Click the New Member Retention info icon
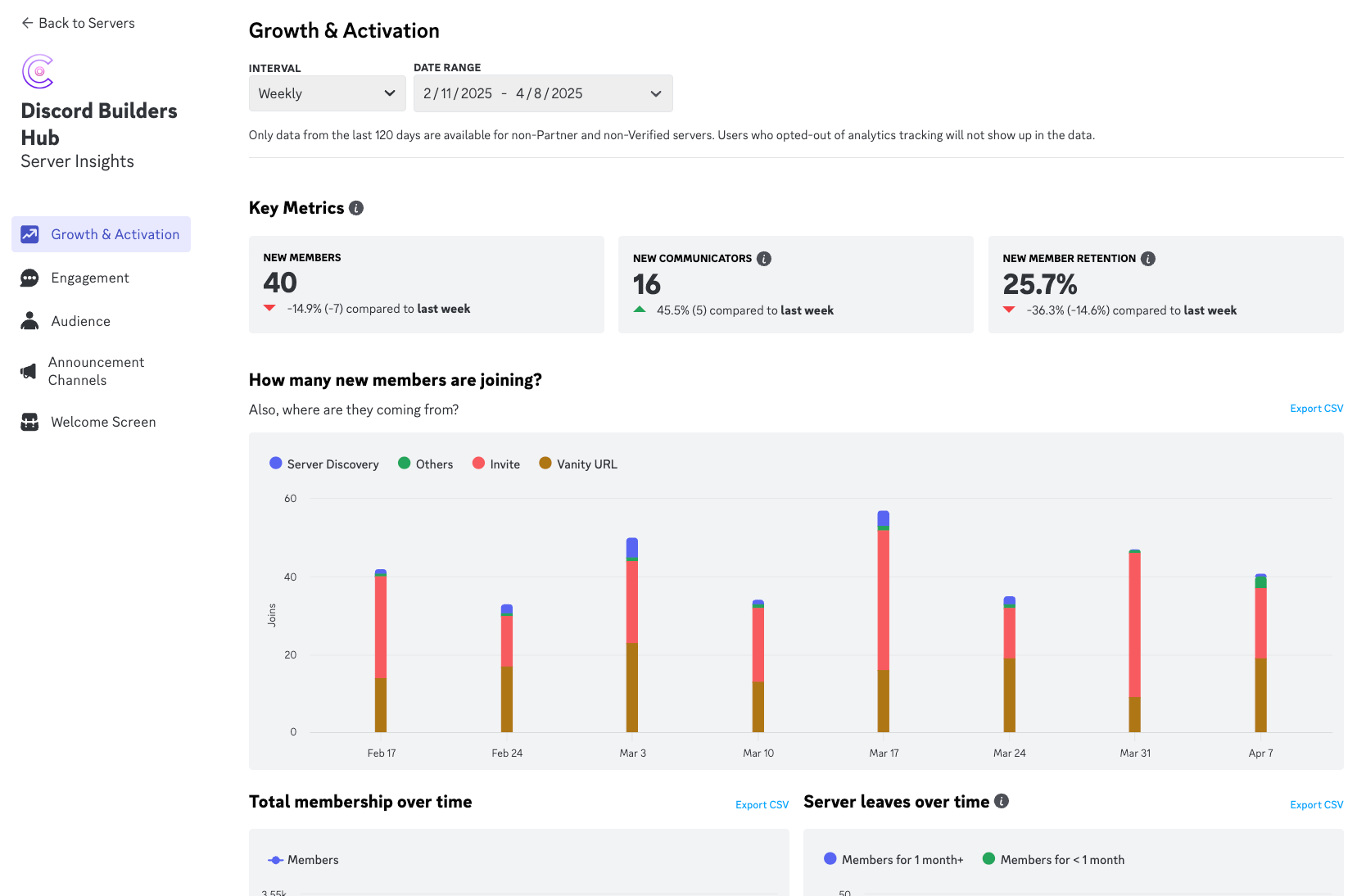1357x896 pixels. [x=1148, y=258]
